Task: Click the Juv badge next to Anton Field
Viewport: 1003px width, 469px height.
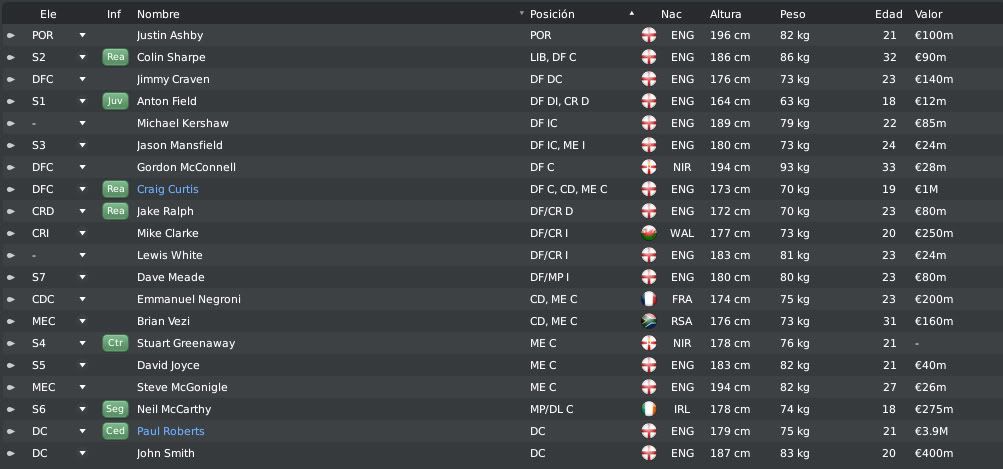Action: [x=115, y=101]
